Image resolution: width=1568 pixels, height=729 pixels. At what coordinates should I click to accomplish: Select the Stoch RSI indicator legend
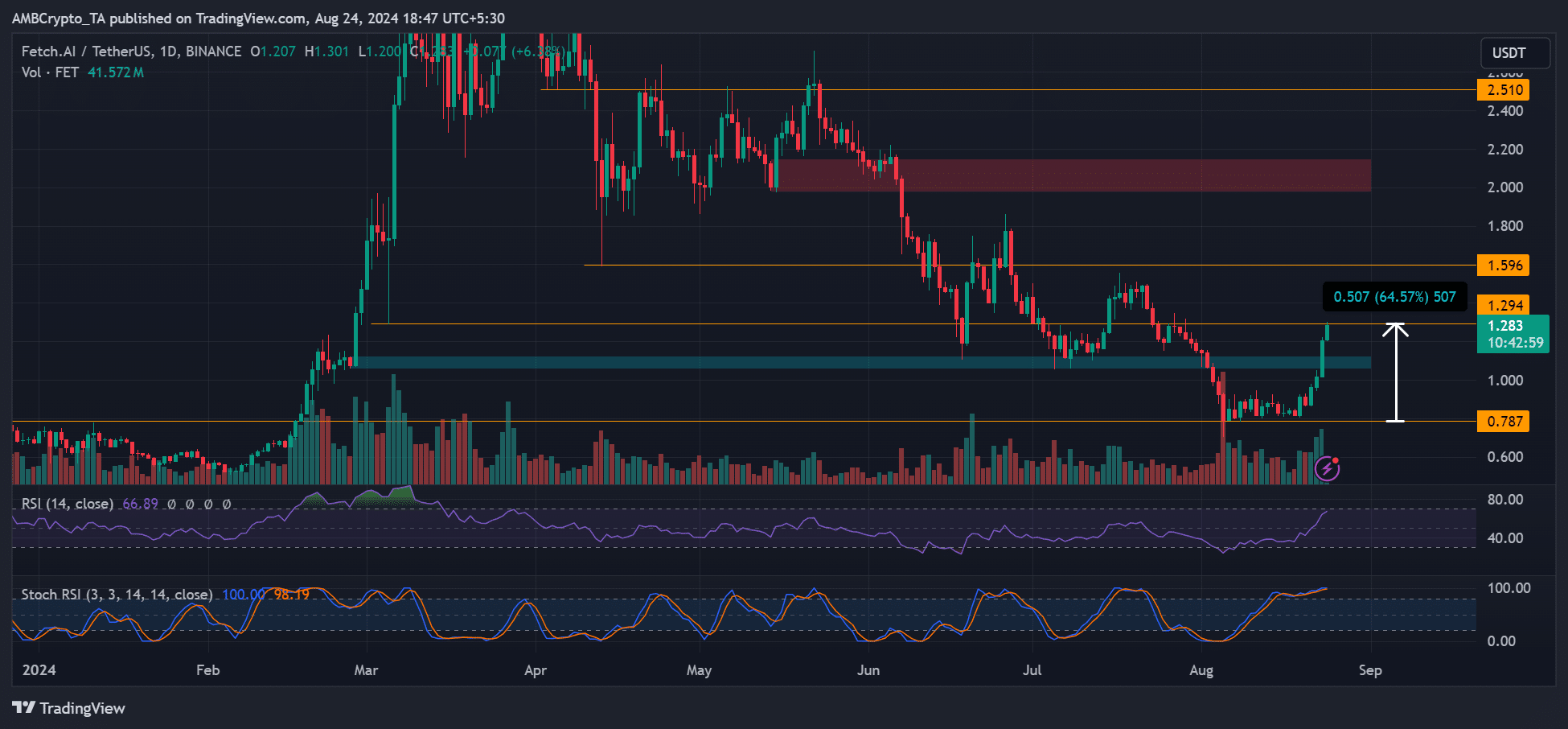tap(117, 595)
